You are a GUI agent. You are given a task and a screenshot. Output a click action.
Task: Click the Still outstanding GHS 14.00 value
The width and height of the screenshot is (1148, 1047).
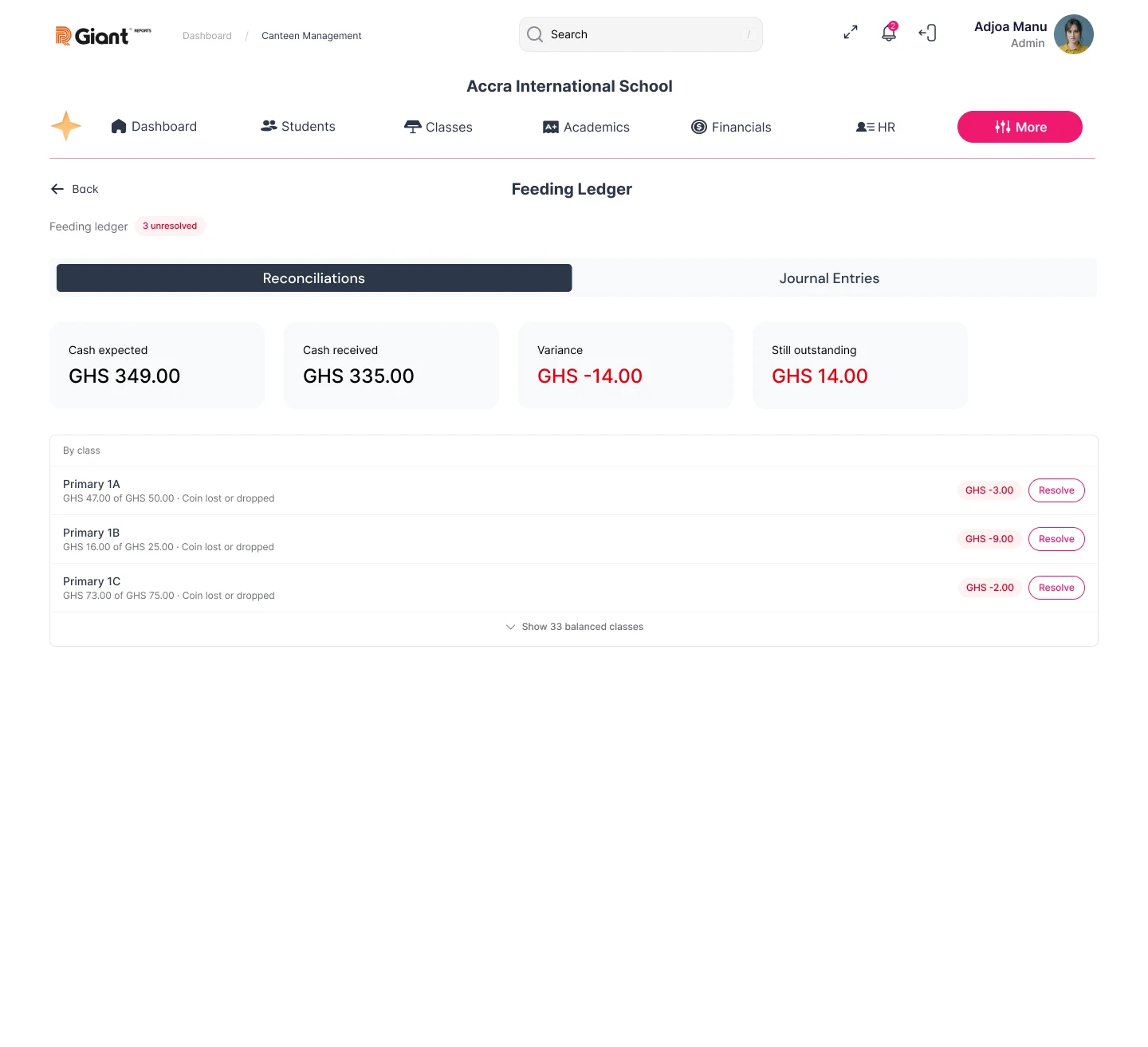click(x=820, y=376)
